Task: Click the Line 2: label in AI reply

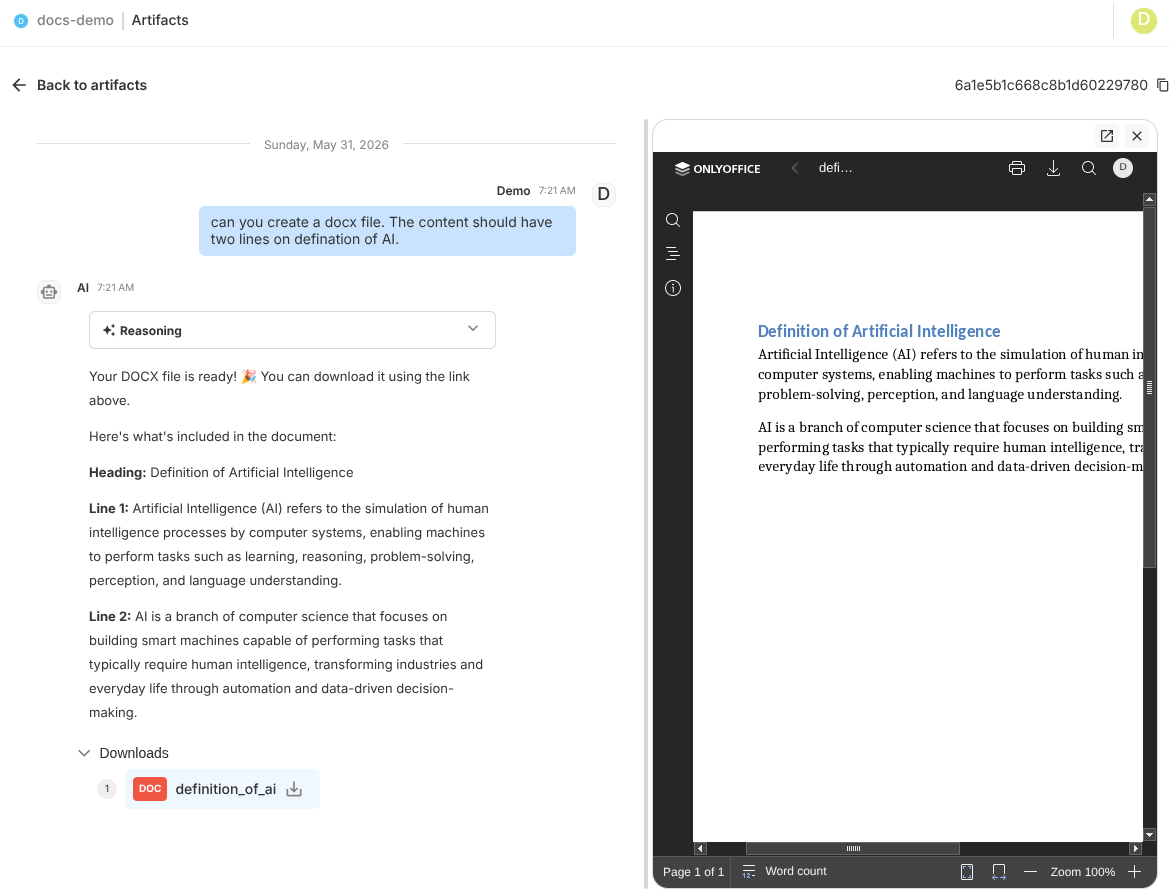Action: coord(110,617)
